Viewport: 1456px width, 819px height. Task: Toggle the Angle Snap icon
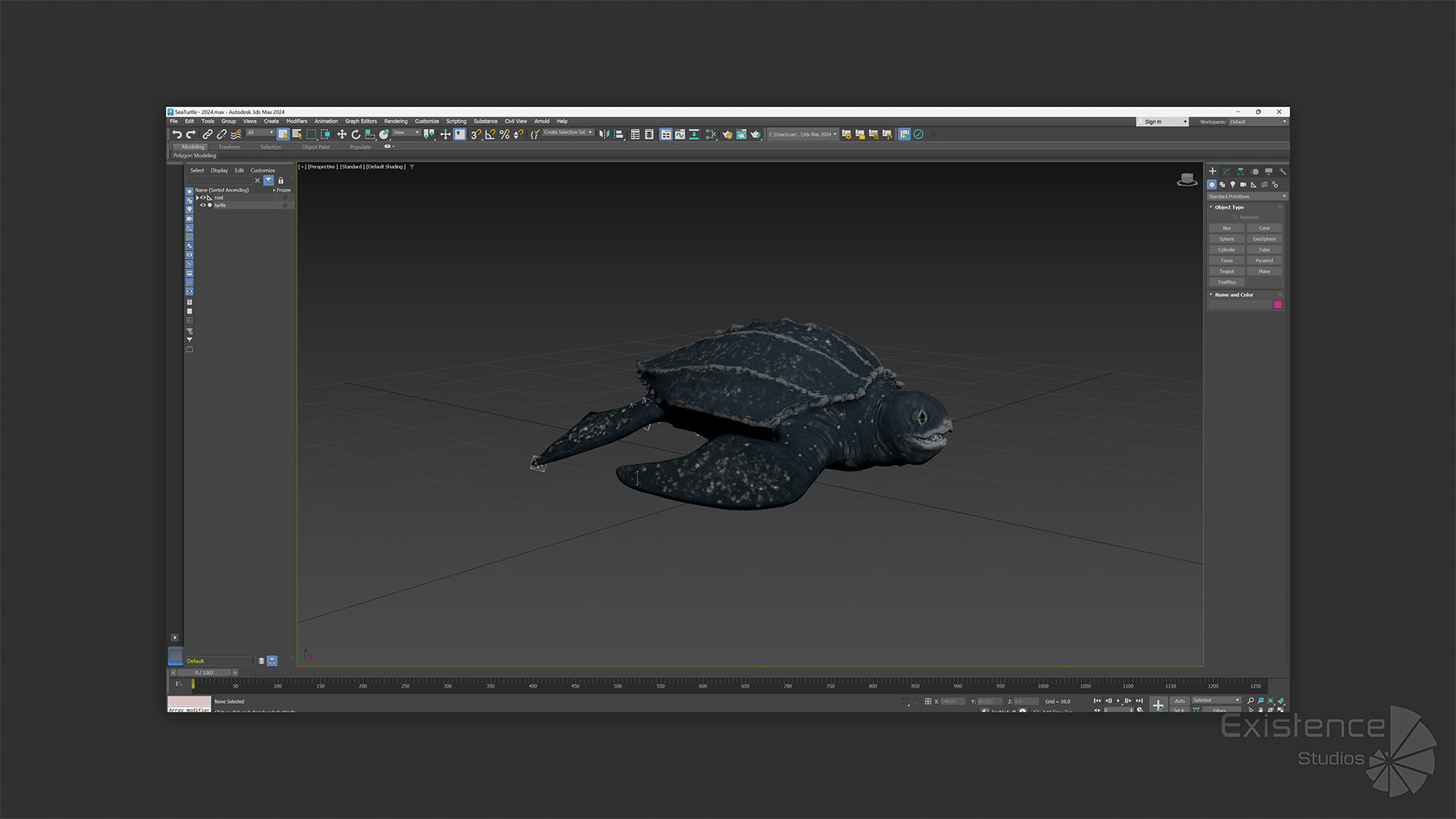(x=490, y=134)
